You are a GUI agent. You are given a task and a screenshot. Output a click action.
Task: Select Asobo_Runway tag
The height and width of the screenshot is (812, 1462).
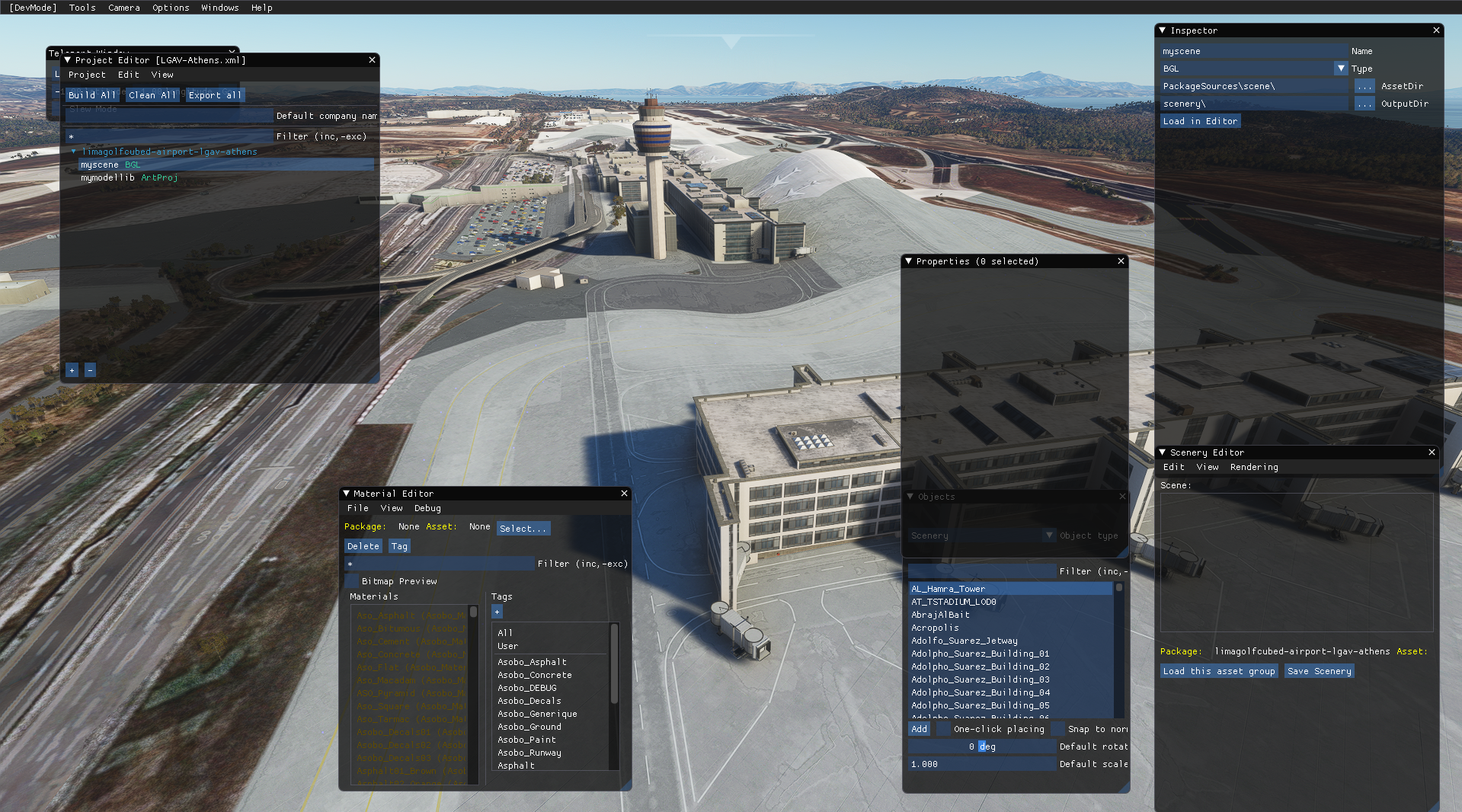tap(552, 753)
